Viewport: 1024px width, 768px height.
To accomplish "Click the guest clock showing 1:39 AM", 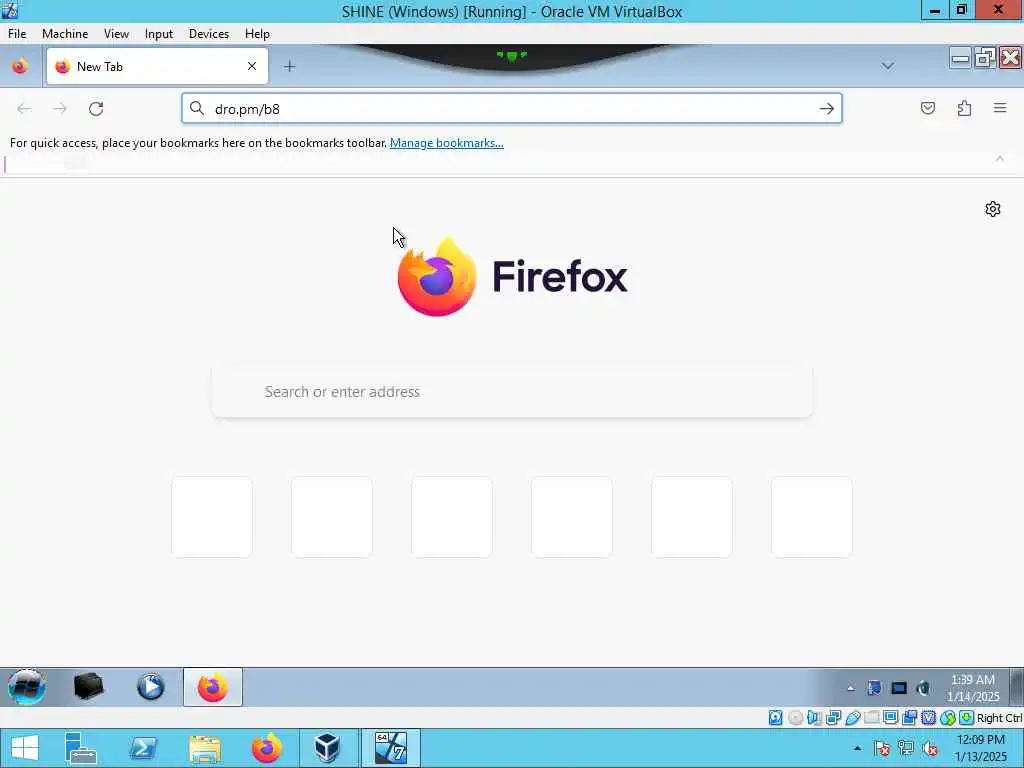I will [x=973, y=688].
